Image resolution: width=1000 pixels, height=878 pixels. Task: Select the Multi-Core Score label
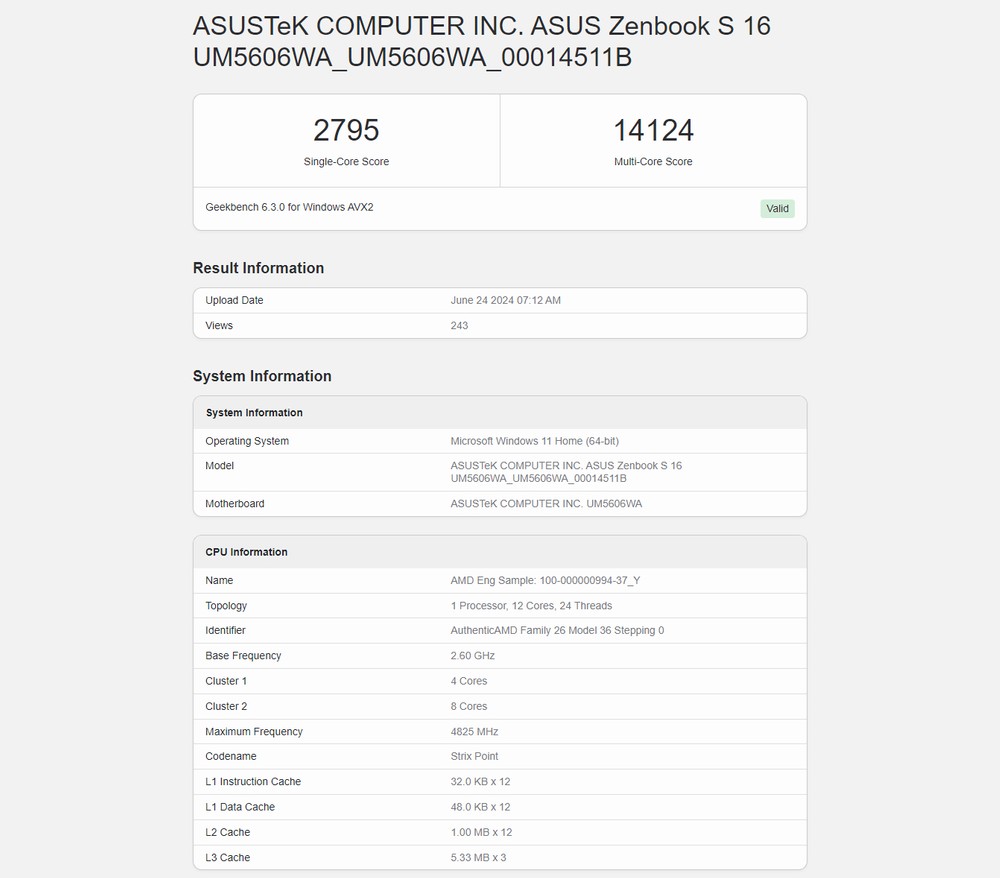653,162
